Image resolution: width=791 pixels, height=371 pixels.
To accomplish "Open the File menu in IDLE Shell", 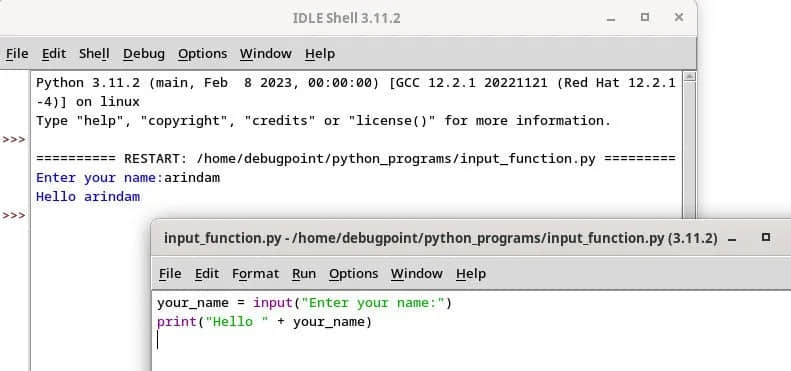I will click(x=17, y=54).
